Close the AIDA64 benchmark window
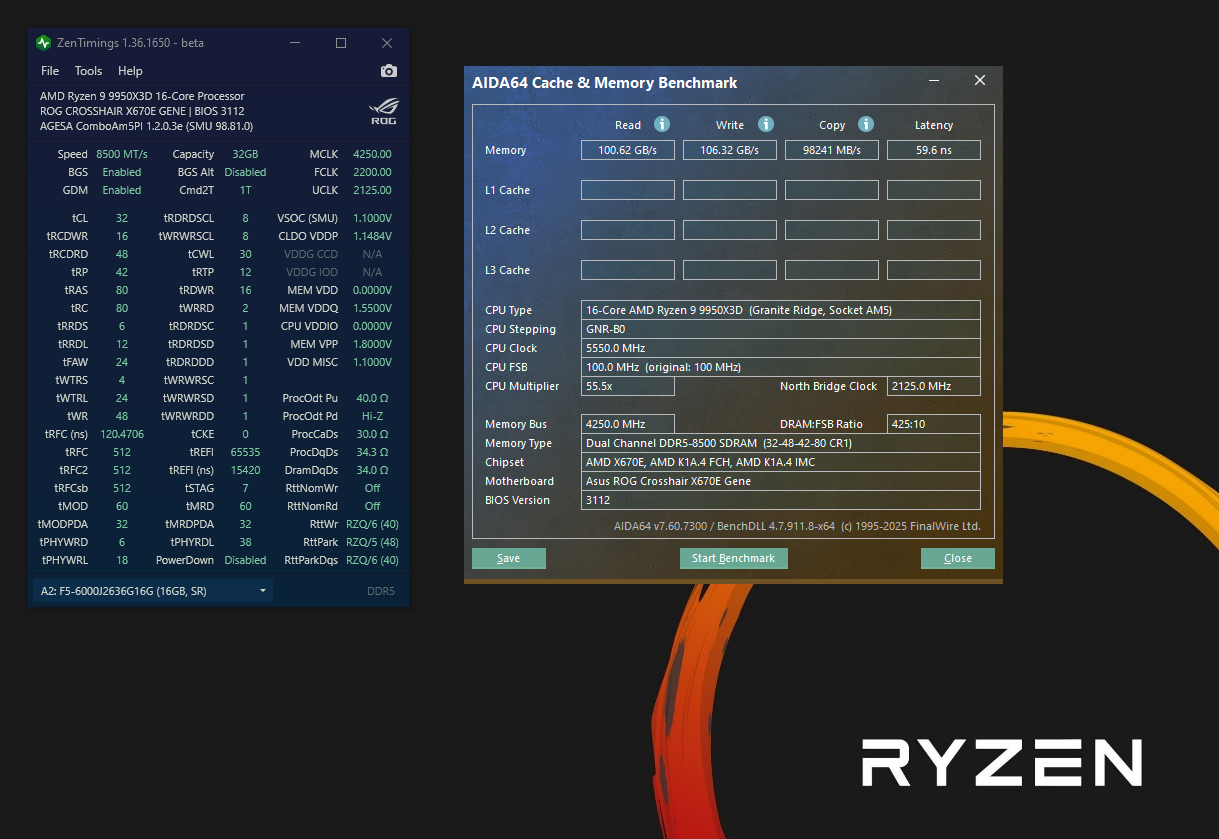Screen dimensions: 1219x839 (979, 81)
